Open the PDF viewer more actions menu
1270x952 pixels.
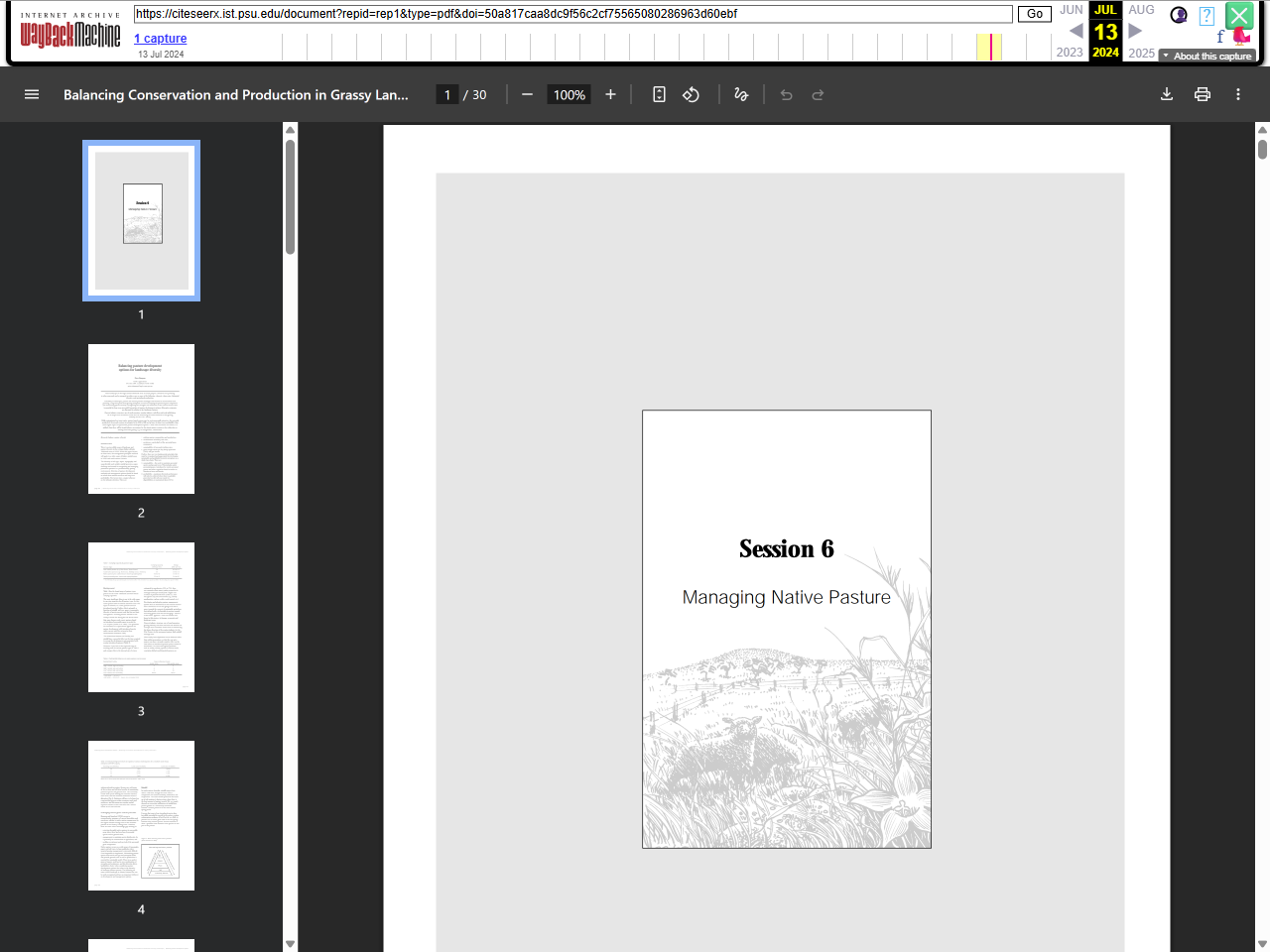coord(1238,95)
